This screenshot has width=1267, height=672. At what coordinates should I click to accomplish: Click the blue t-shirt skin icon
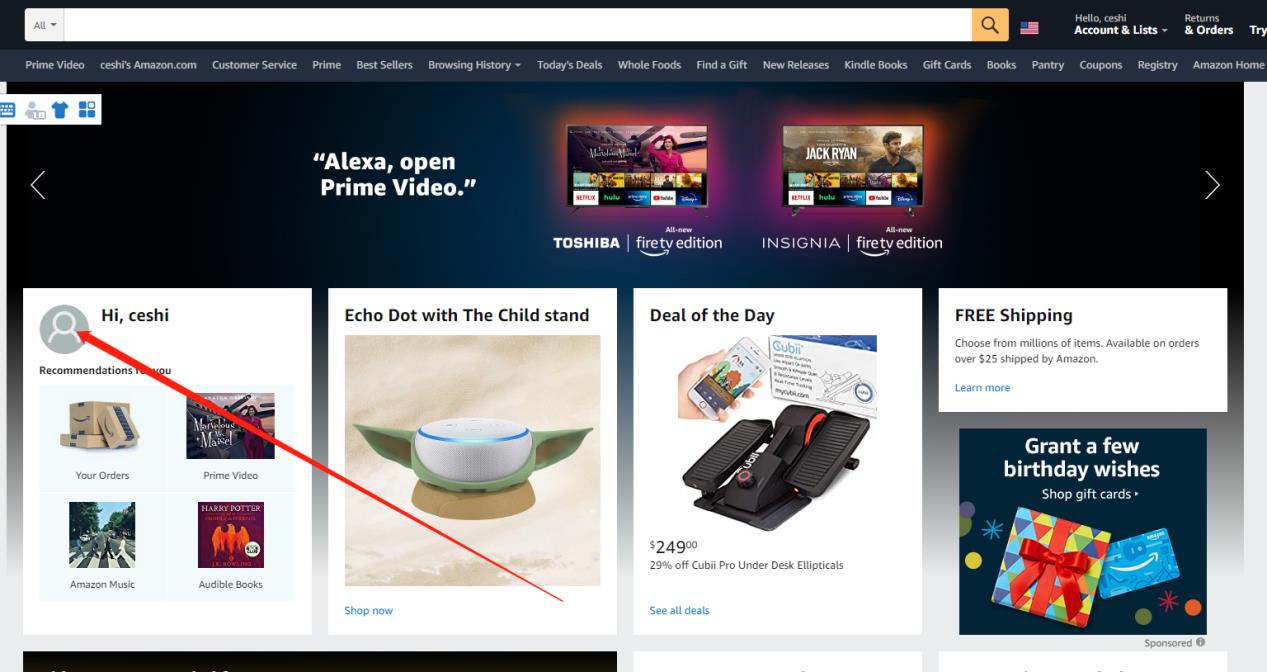[x=60, y=110]
